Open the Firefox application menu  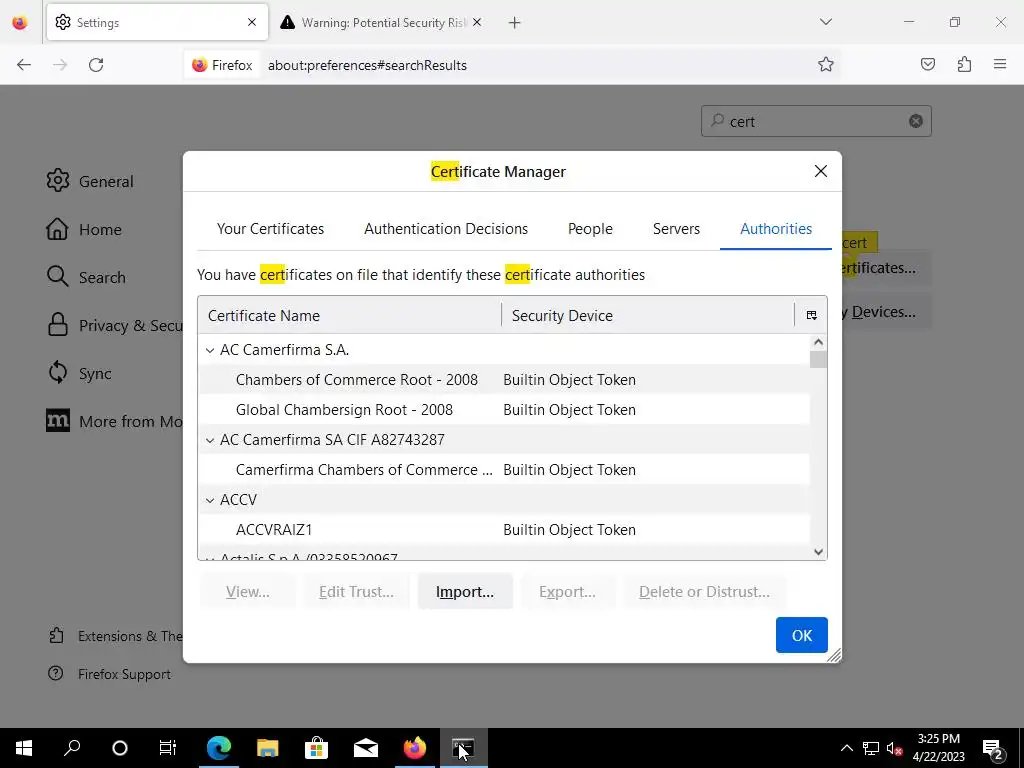tap(1000, 64)
